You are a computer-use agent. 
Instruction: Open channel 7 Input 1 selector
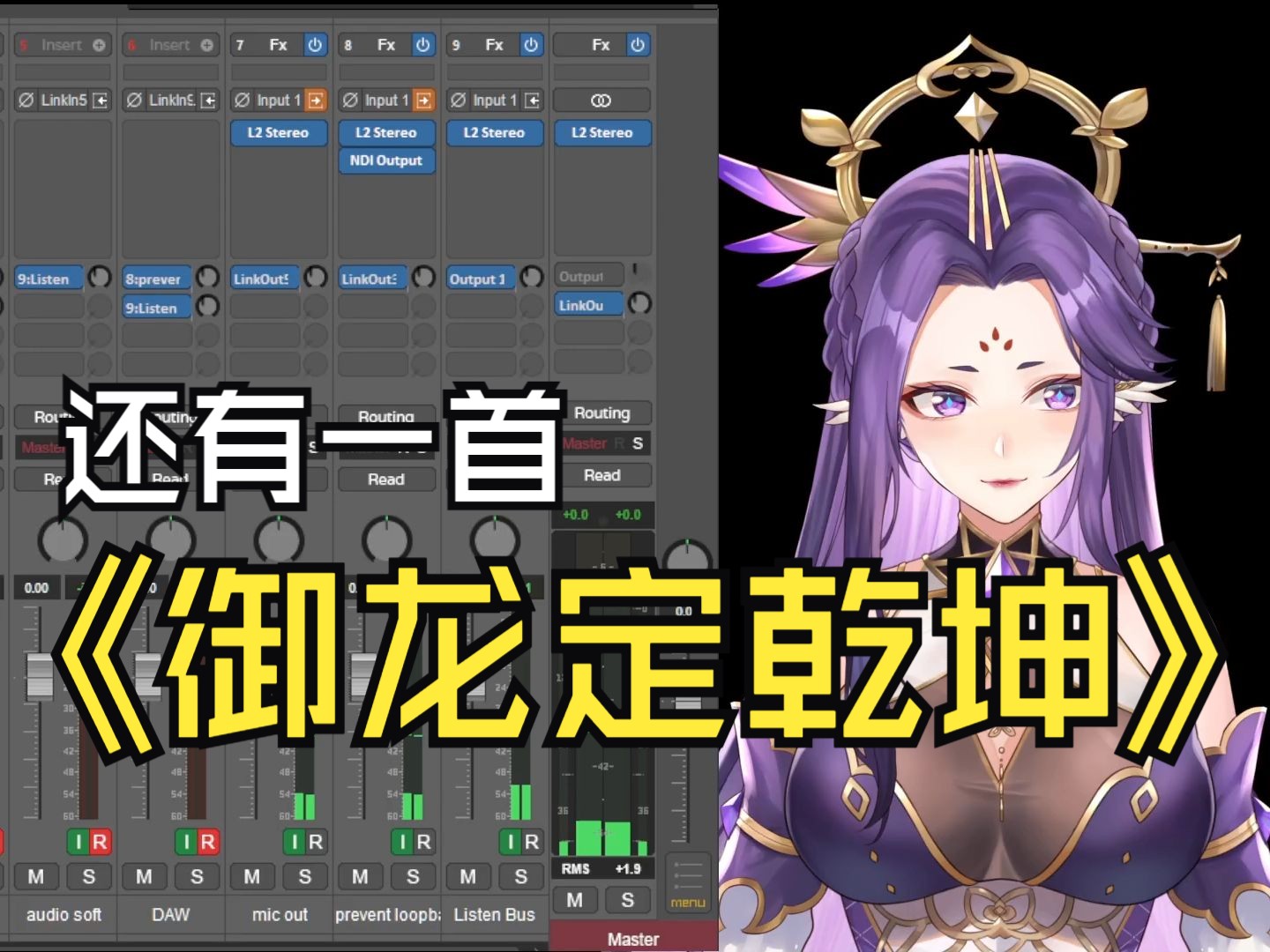(x=279, y=100)
